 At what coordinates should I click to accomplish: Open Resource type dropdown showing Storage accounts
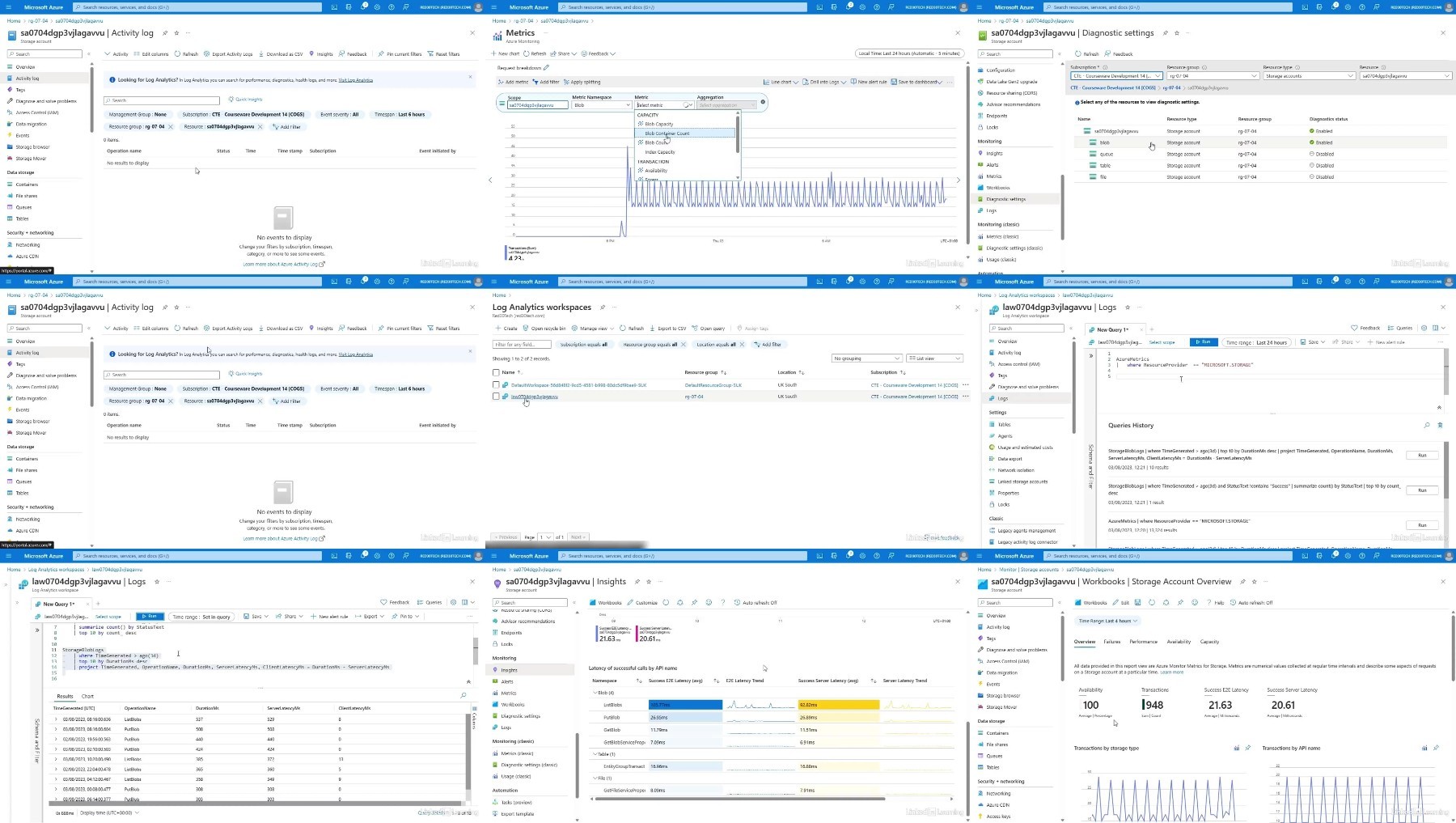click(x=1309, y=76)
